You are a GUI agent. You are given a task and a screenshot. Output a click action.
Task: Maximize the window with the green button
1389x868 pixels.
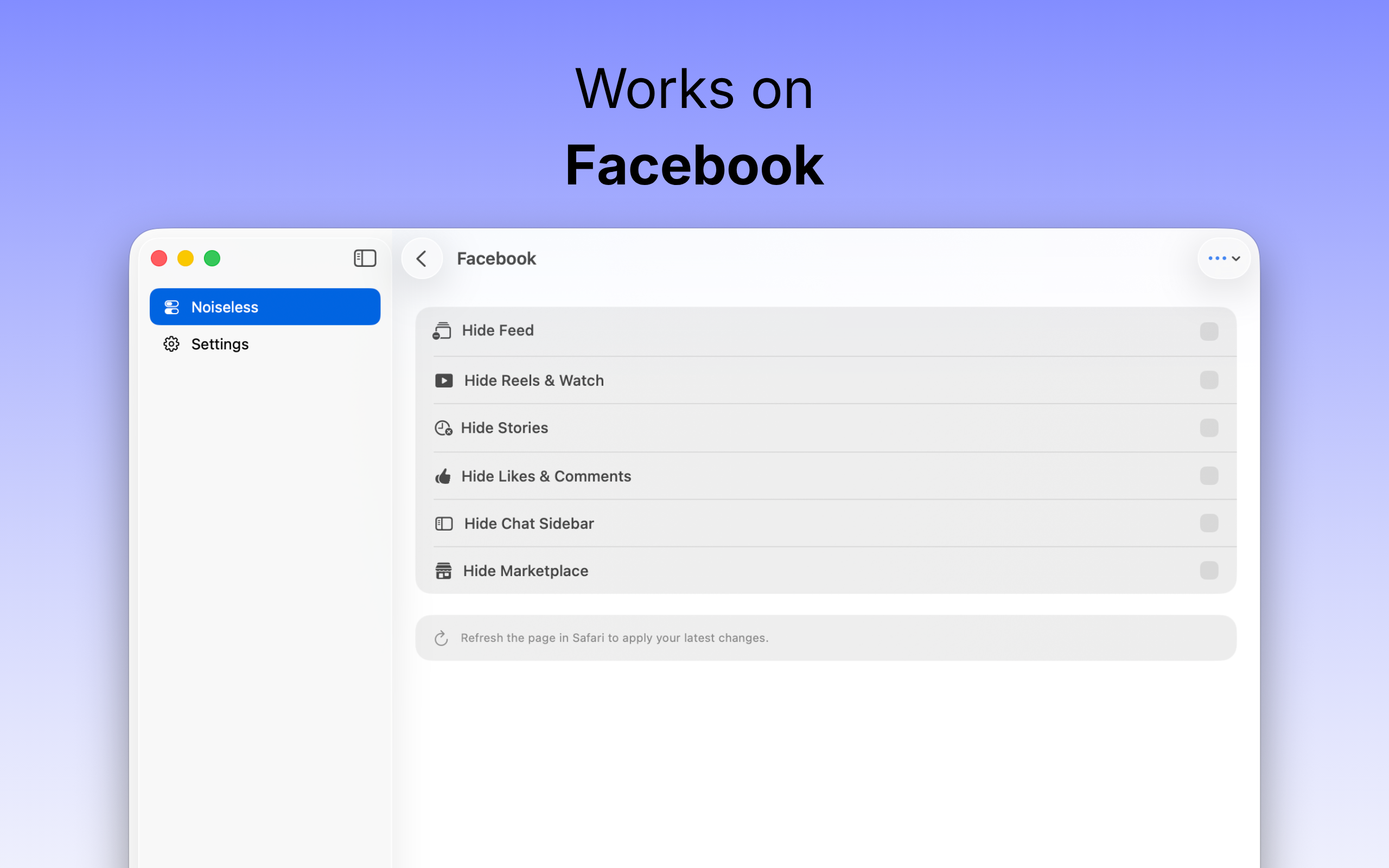coord(212,258)
